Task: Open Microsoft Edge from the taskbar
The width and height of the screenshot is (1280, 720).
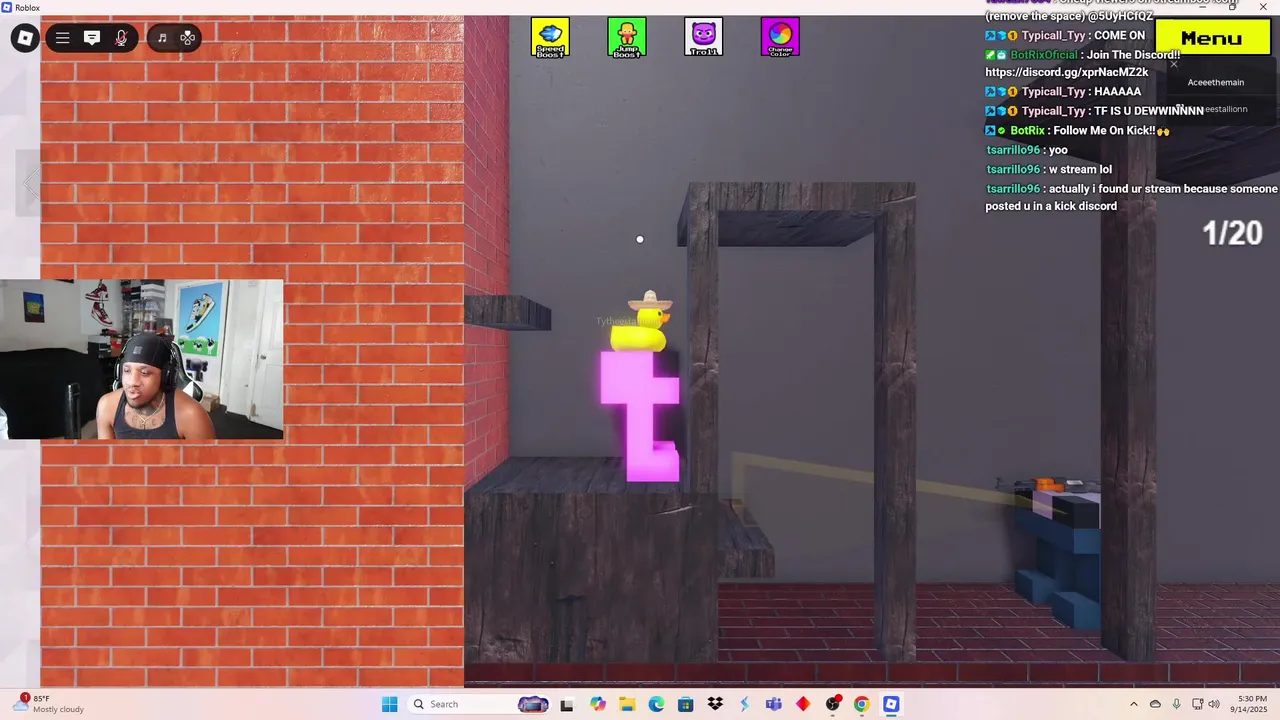Action: click(x=656, y=704)
